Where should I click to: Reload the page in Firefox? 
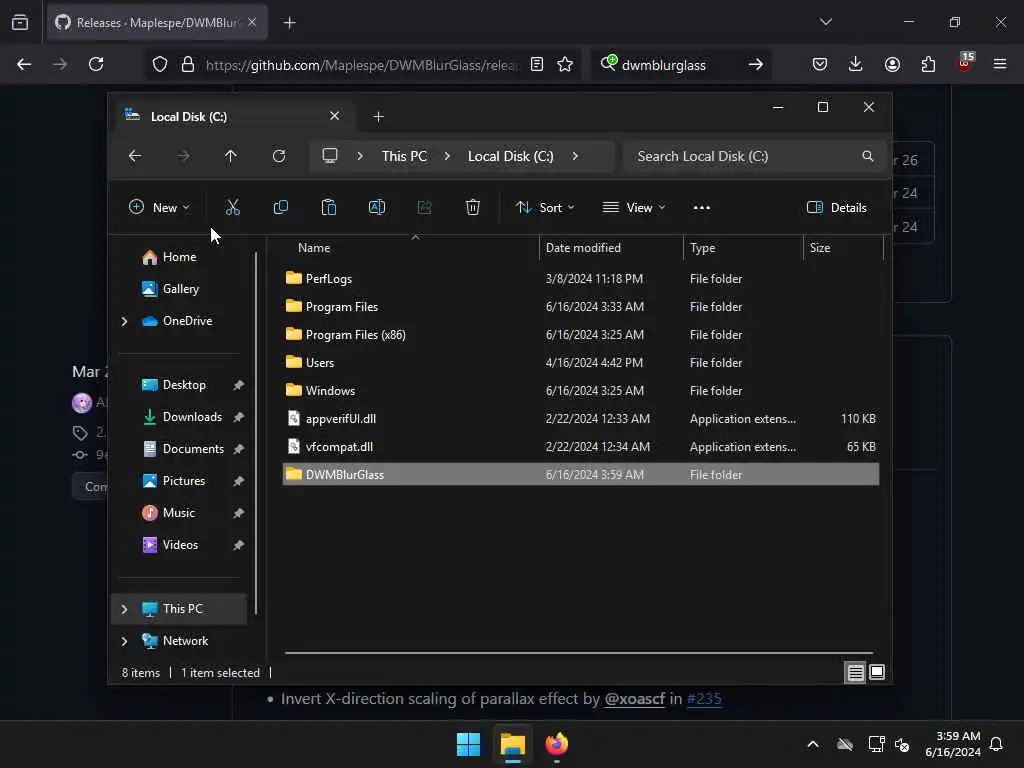pyautogui.click(x=96, y=64)
